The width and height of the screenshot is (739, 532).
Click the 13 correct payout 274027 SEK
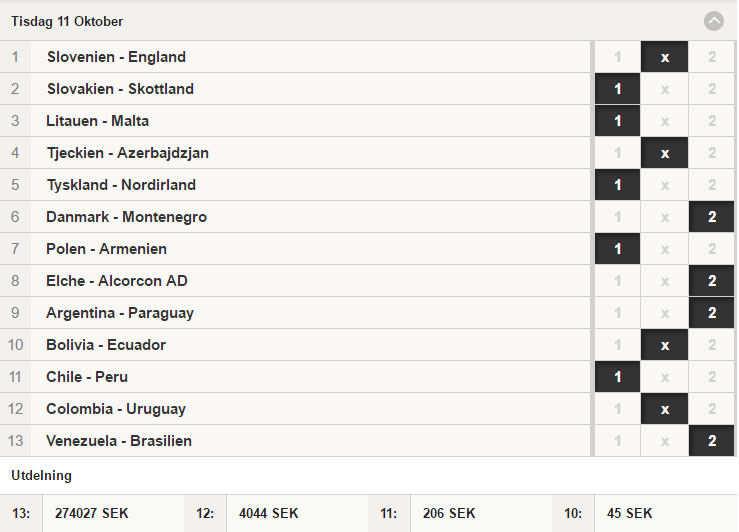(x=91, y=513)
